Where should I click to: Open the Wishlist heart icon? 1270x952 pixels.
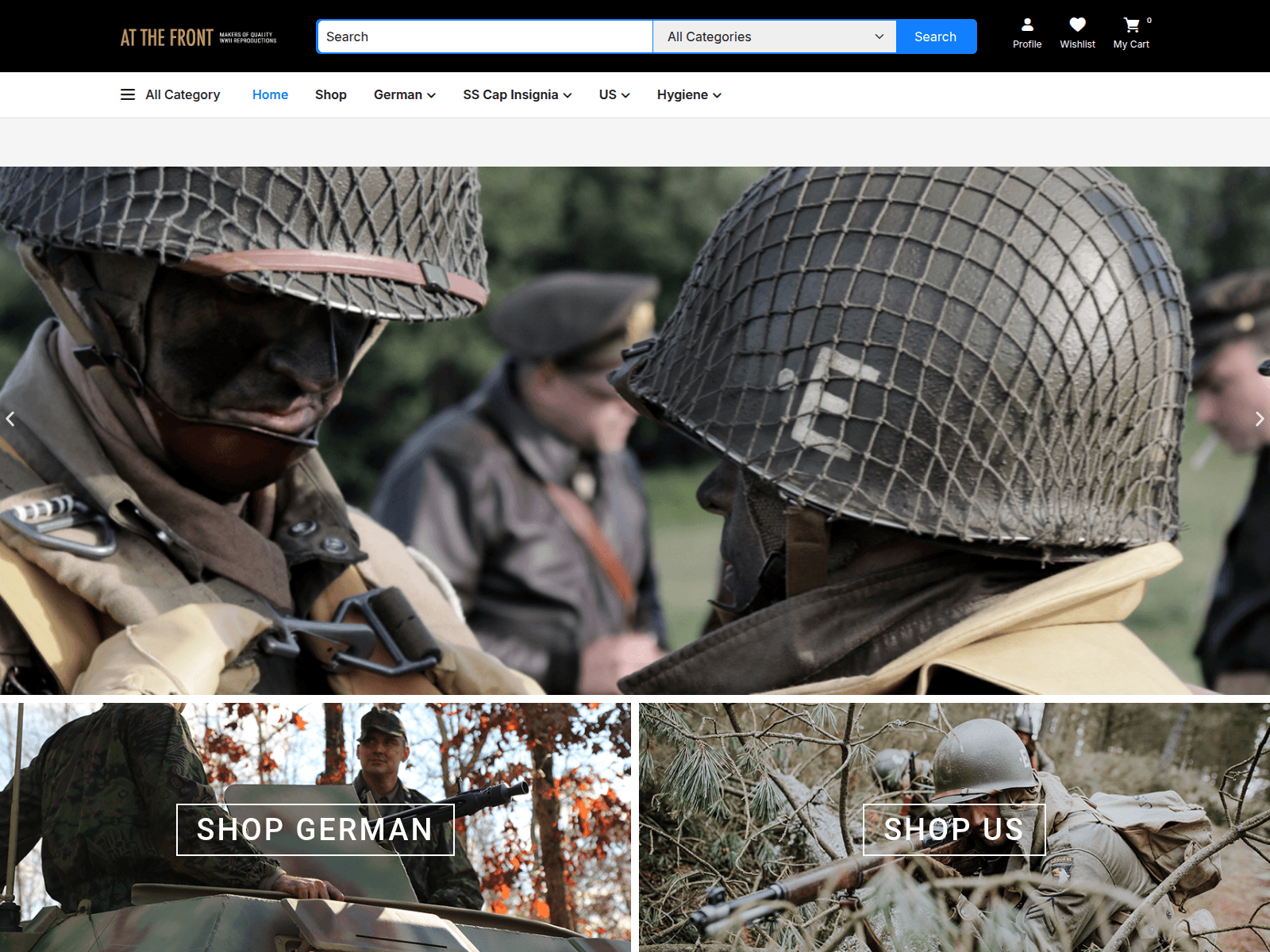(x=1077, y=25)
